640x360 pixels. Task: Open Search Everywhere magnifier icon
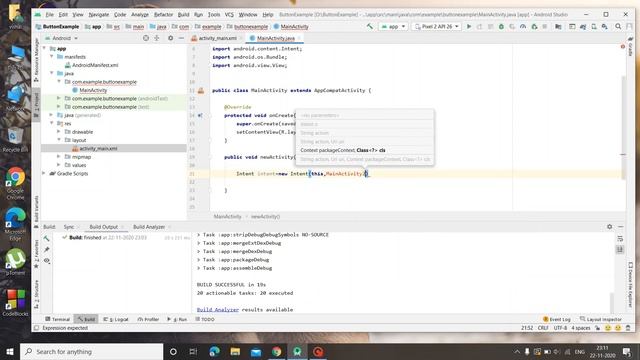pyautogui.click(x=618, y=27)
